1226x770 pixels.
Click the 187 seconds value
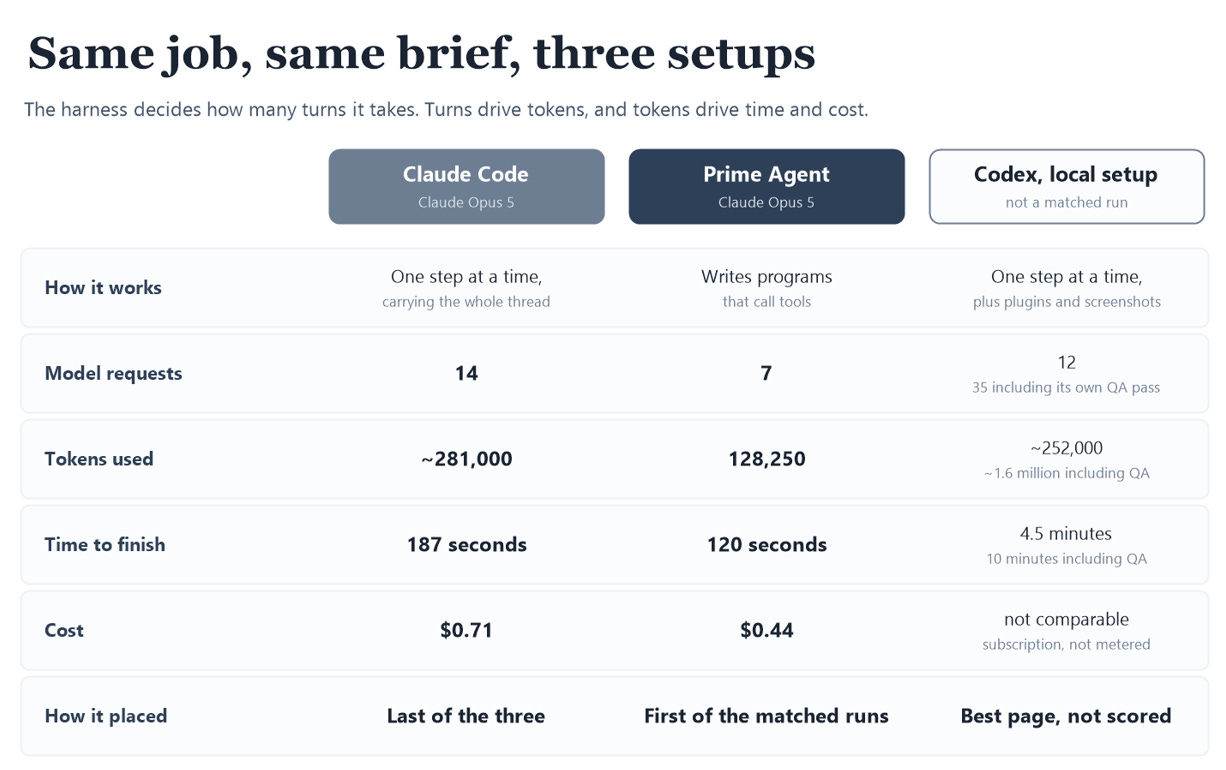[466, 545]
